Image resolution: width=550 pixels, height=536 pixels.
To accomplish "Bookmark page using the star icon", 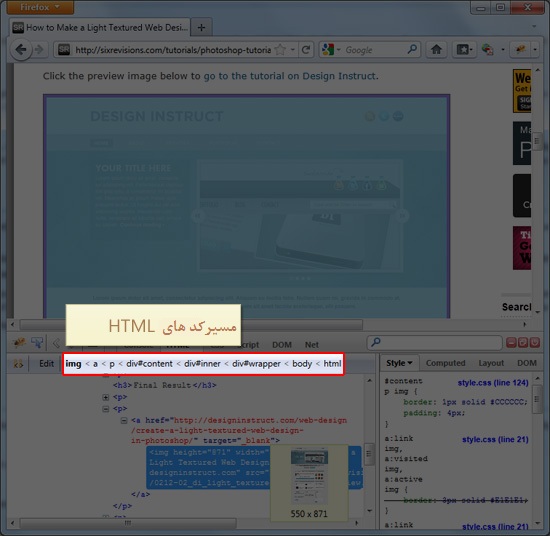I will tap(280, 50).
